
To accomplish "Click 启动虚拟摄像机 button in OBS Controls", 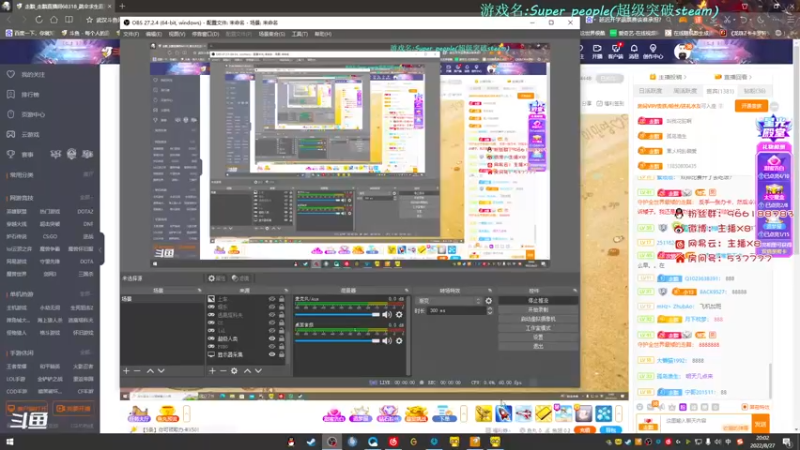I will point(538,319).
